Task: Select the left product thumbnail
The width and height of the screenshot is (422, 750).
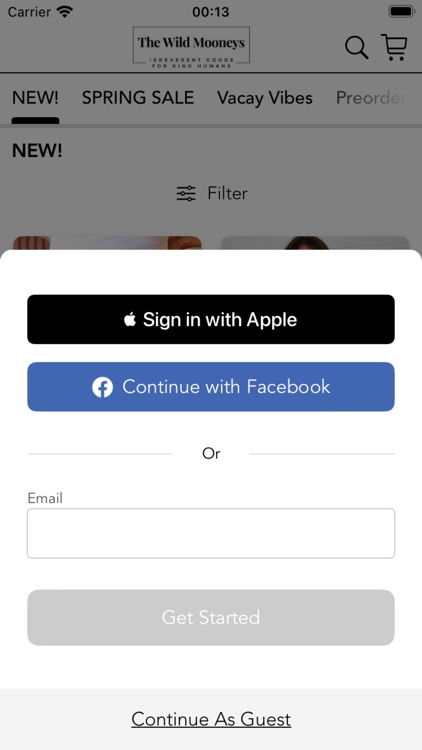Action: pos(107,243)
